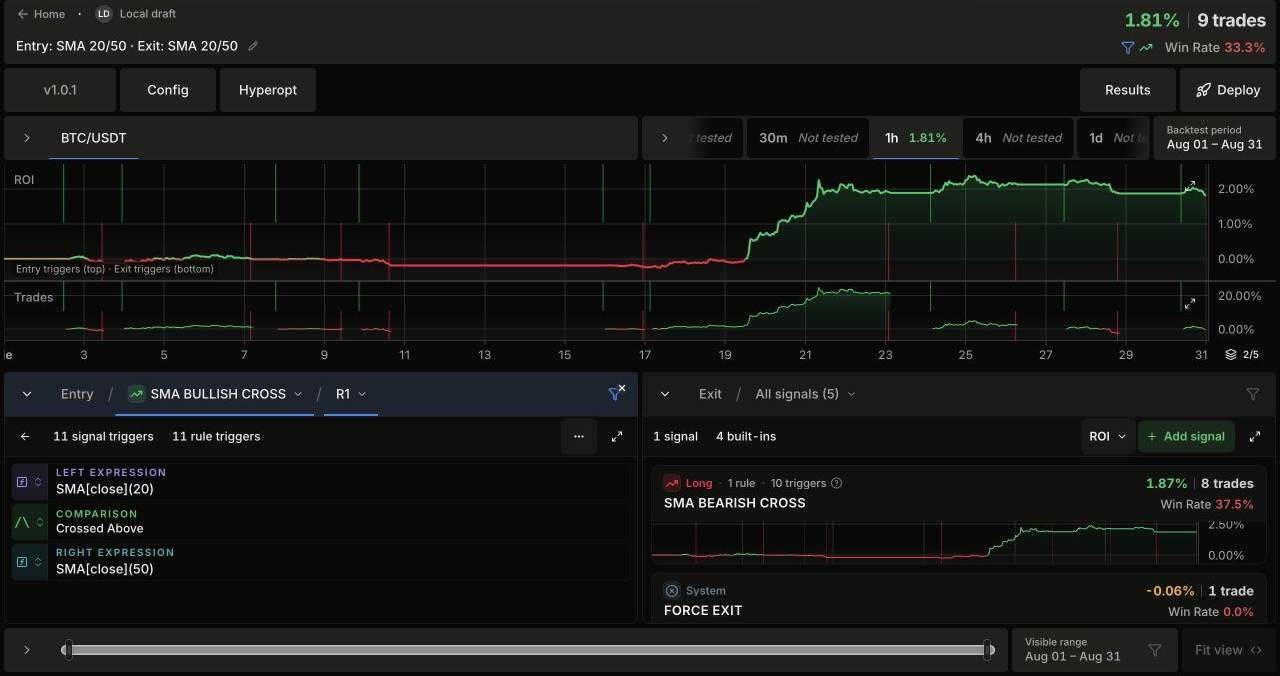
Task: Click the green trend icon near Win Rate
Action: 1146,47
